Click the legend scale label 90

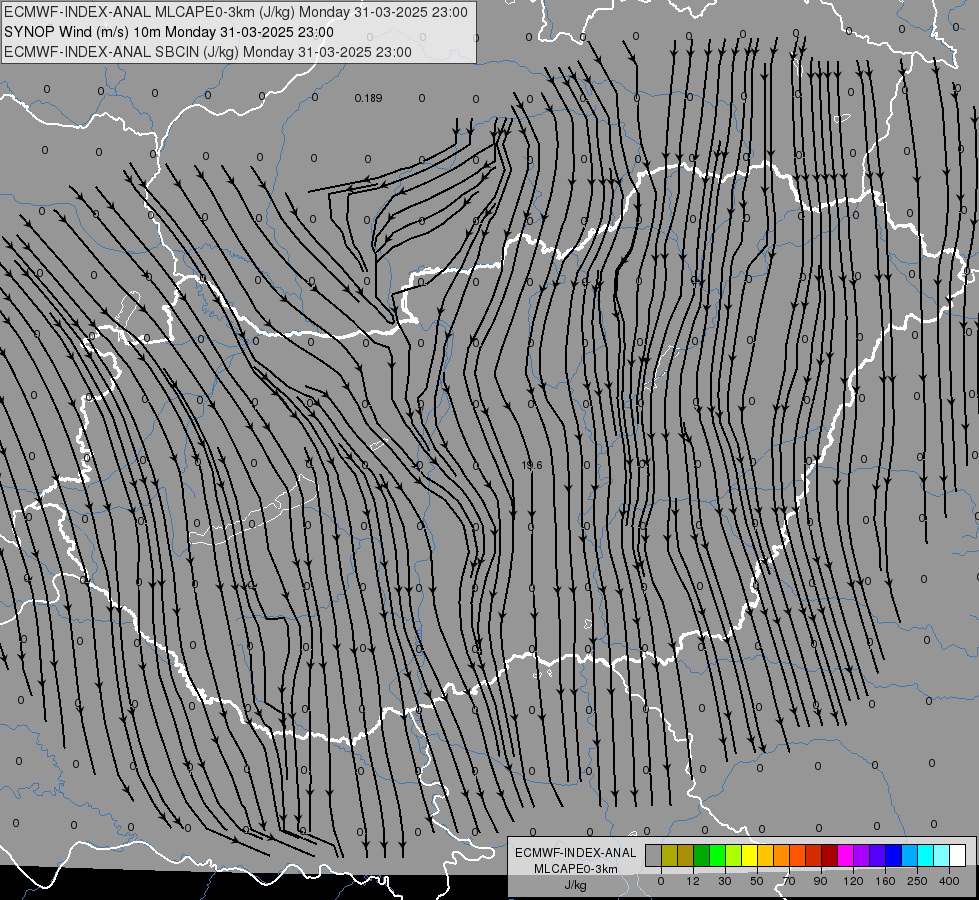click(820, 881)
